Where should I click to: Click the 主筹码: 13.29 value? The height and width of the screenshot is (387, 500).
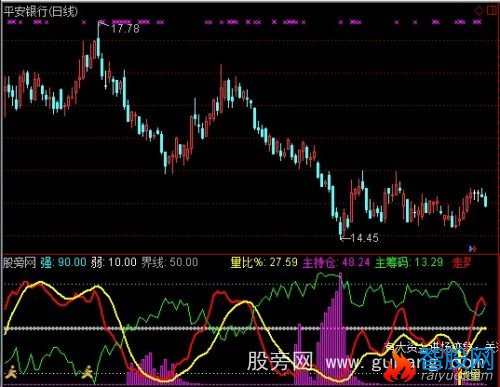pyautogui.click(x=409, y=263)
